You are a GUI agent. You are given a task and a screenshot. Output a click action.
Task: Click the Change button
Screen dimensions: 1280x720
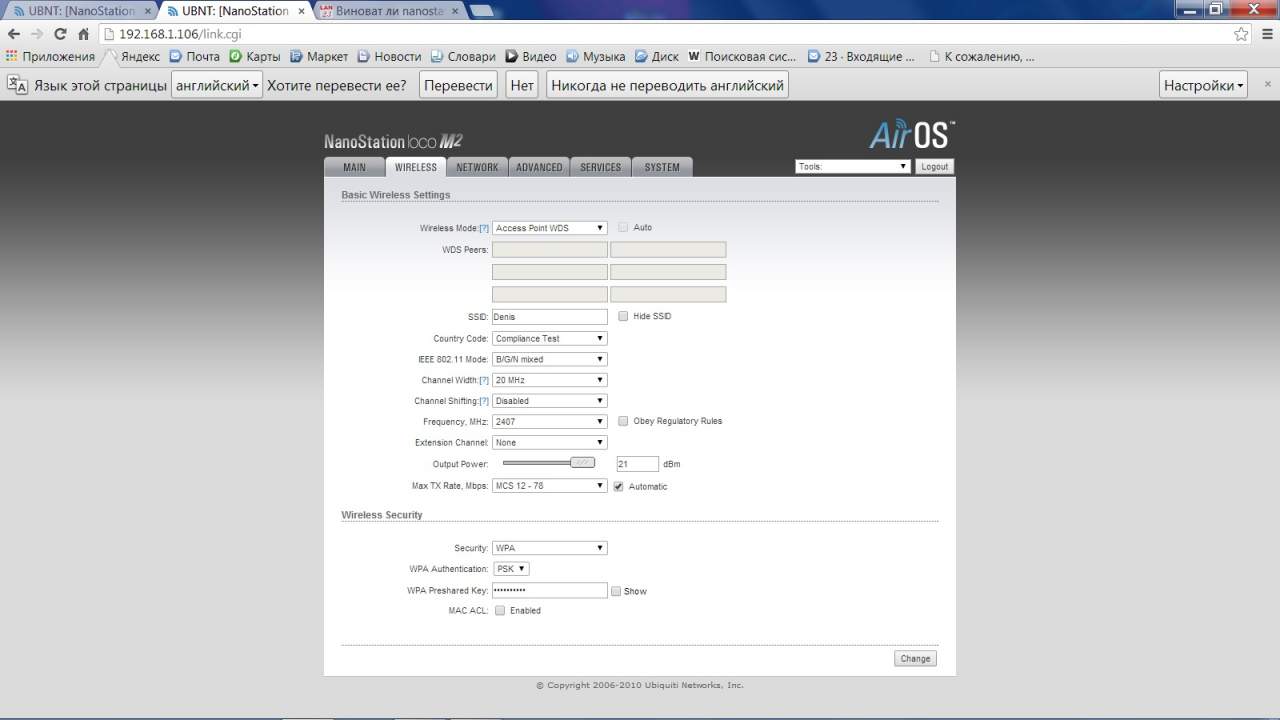coord(915,658)
